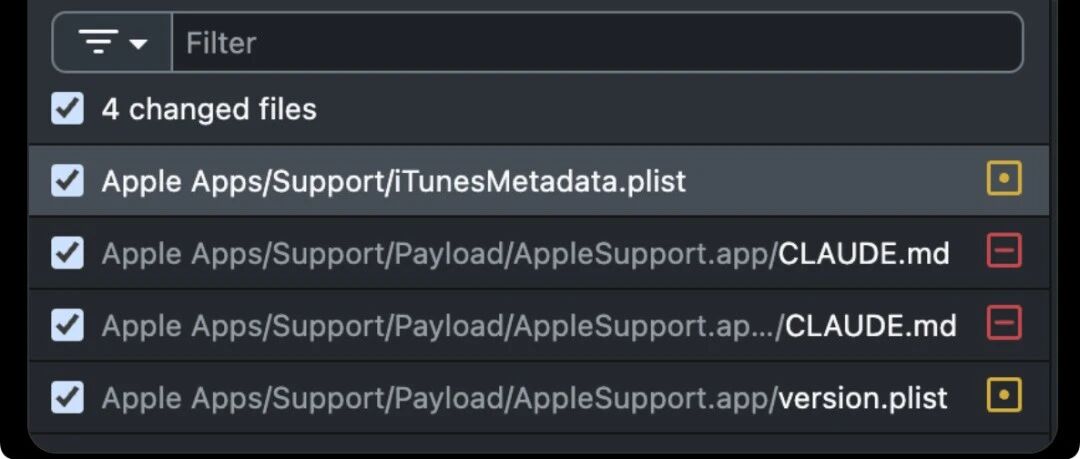Click the gray Apple Apps/Support/Payload path of version.plist
Screen dimensions: 1080x459
pos(305,398)
